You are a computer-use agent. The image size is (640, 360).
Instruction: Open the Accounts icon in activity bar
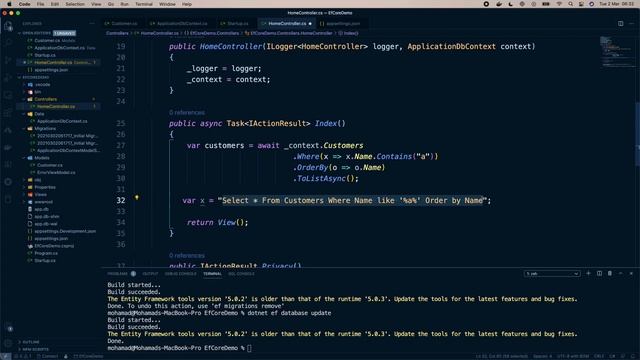pyautogui.click(x=8, y=328)
